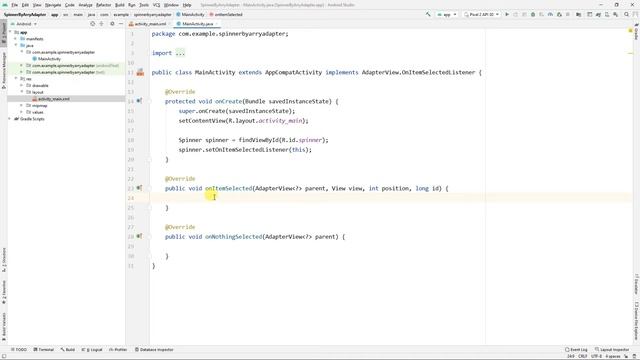Click gutter override icon beside onCreate
Viewport: 640px width, 360px height.
click(x=139, y=101)
